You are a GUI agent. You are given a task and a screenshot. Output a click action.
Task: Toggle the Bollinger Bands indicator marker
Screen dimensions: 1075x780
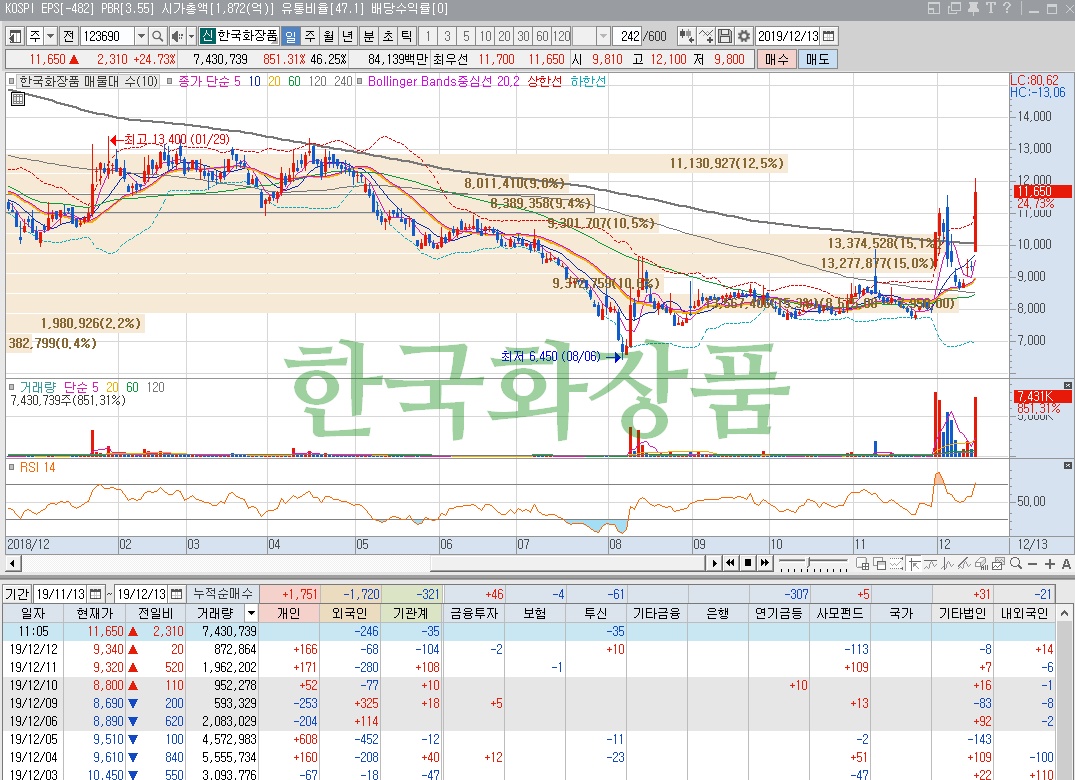tap(360, 82)
